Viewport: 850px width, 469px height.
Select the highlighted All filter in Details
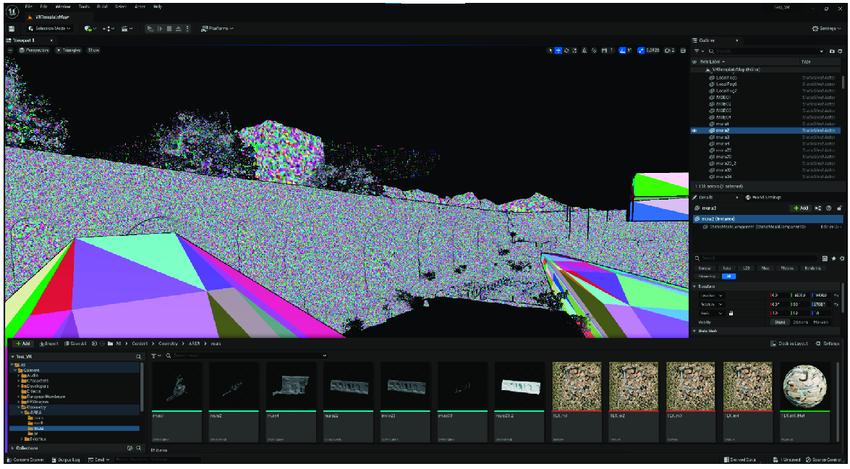click(729, 276)
